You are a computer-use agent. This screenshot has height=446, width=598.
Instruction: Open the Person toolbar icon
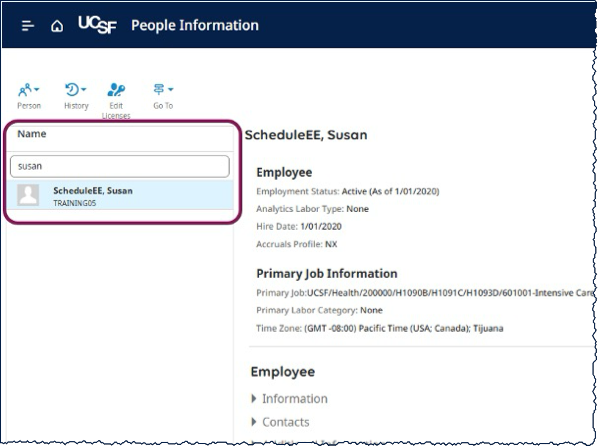point(25,90)
